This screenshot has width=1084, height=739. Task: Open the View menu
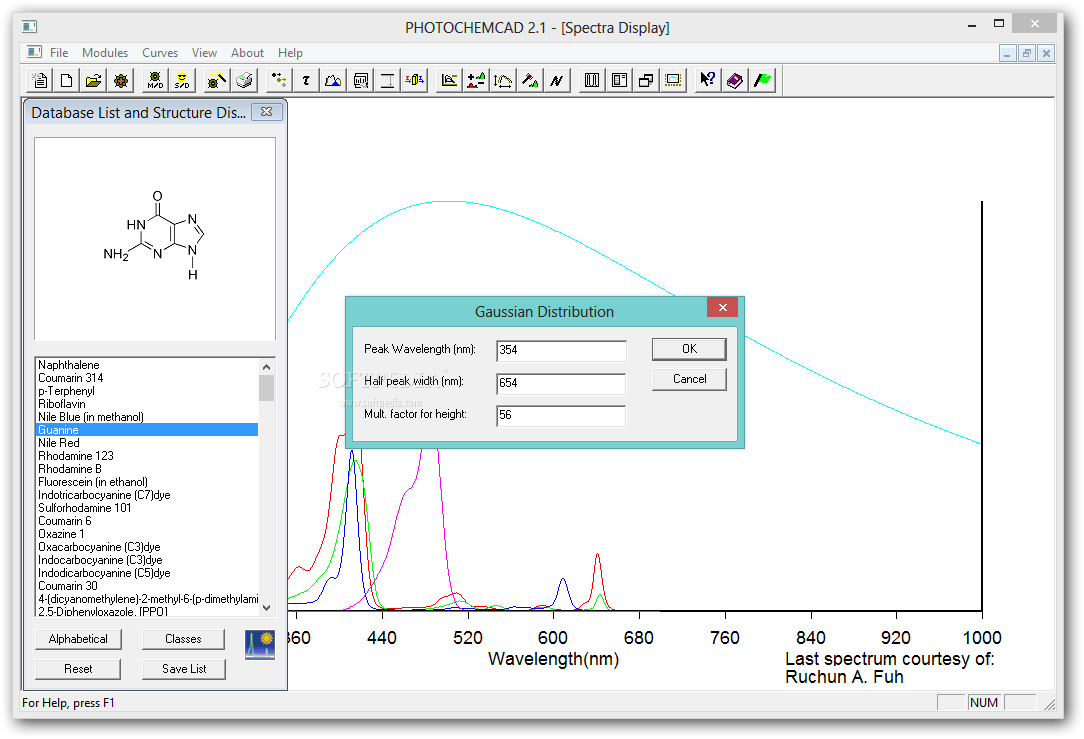[204, 53]
